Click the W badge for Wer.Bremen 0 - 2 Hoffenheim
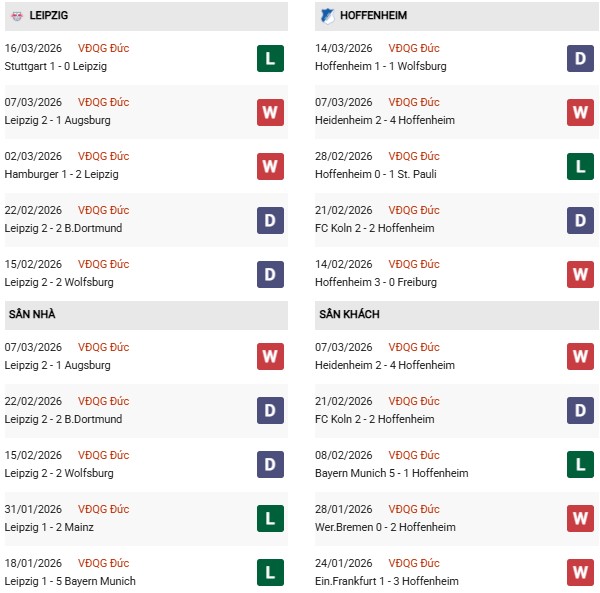This screenshot has height=593, width=600. point(581,519)
